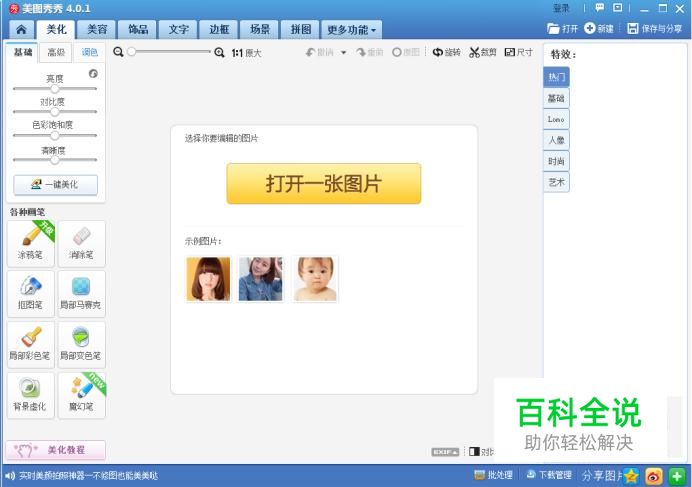Viewport: 692px width, 487px height.
Task: Open the 拼图 tab
Action: [301, 30]
